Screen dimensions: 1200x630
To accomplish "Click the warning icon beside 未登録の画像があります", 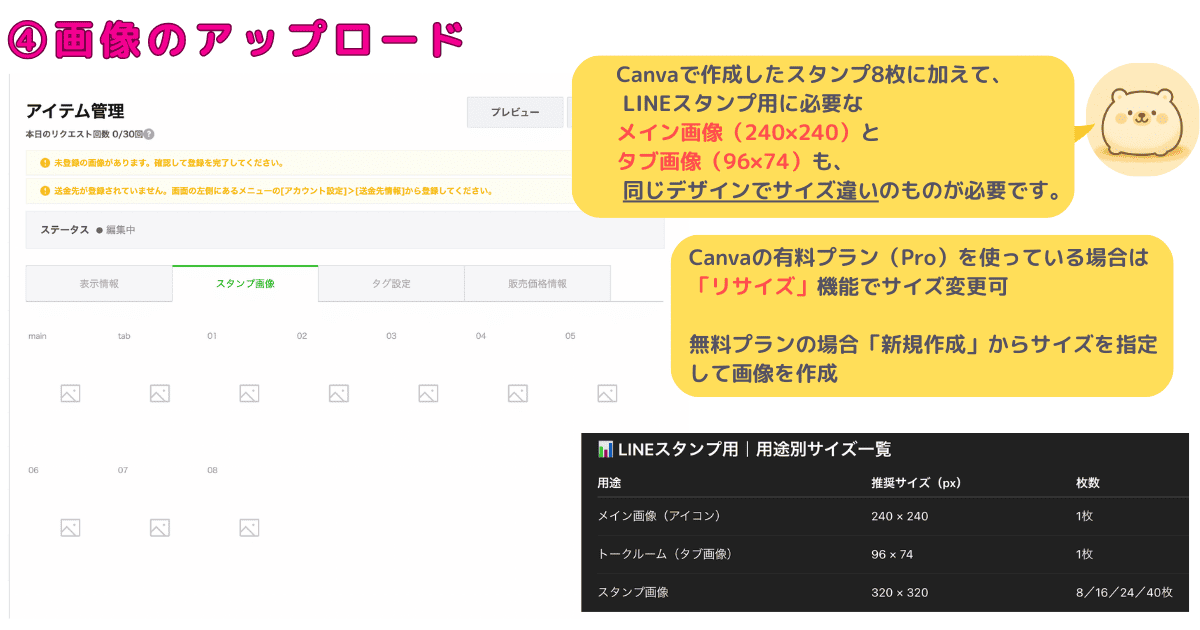I will [44, 163].
